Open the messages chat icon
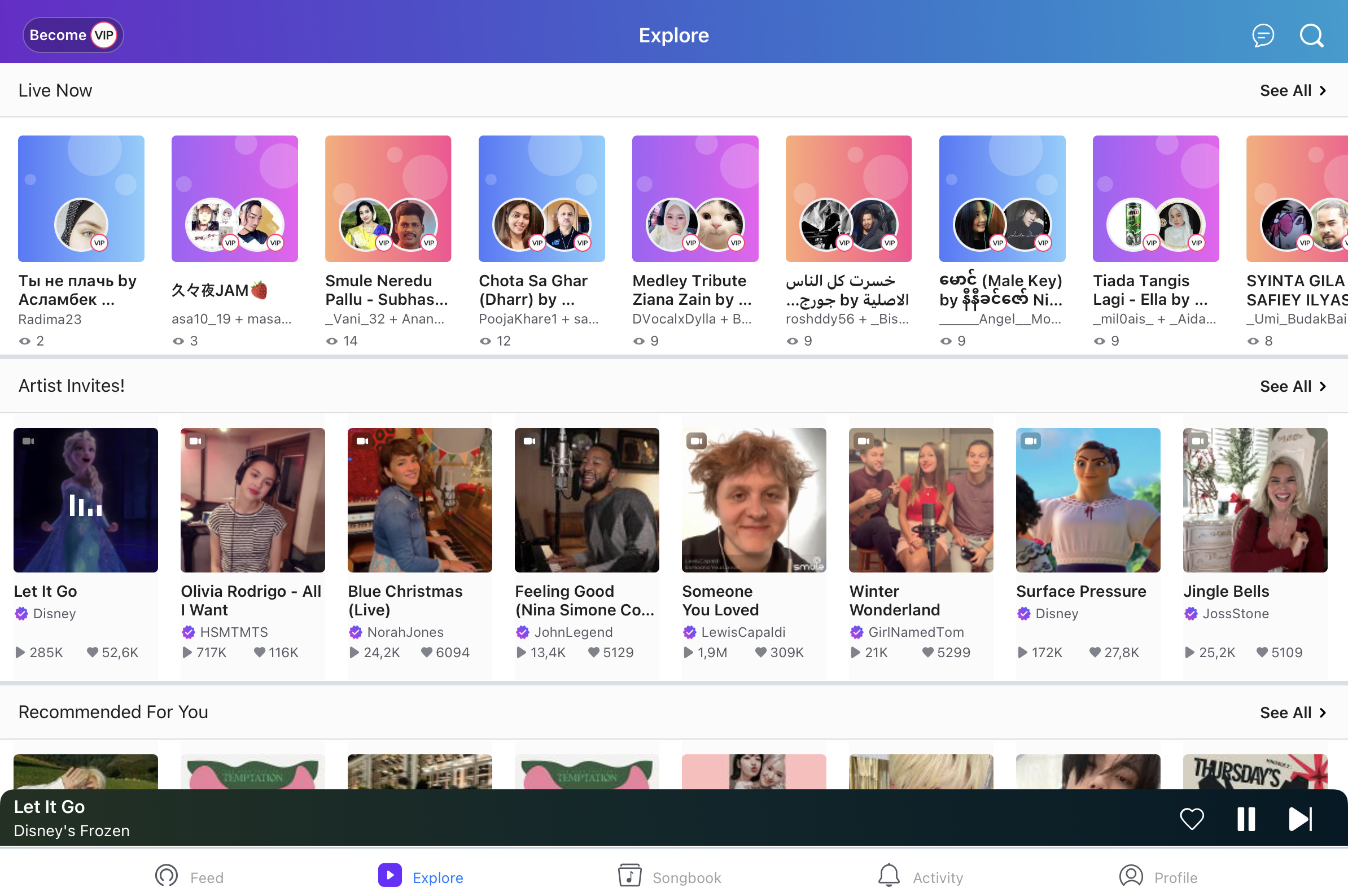The image size is (1348, 896). click(1263, 36)
